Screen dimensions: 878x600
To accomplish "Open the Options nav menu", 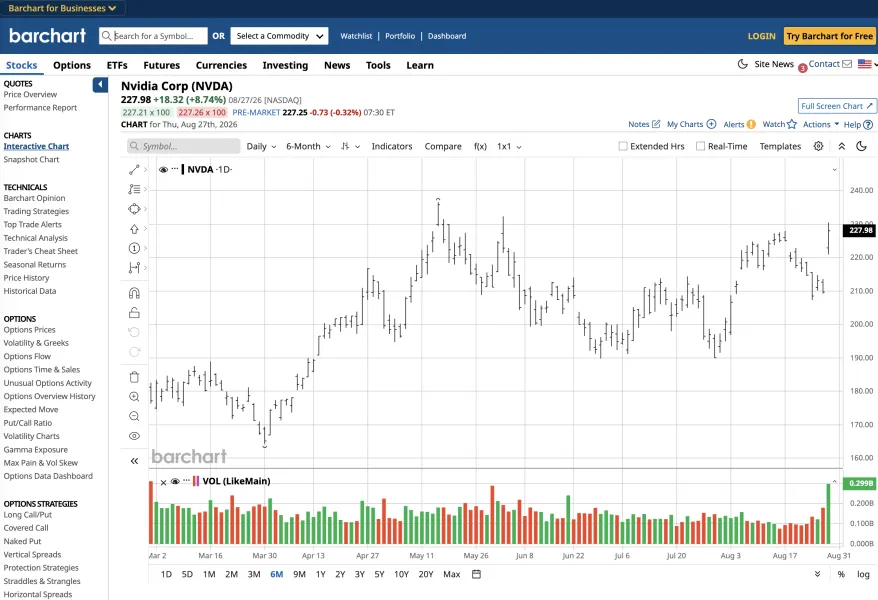I will click(72, 65).
